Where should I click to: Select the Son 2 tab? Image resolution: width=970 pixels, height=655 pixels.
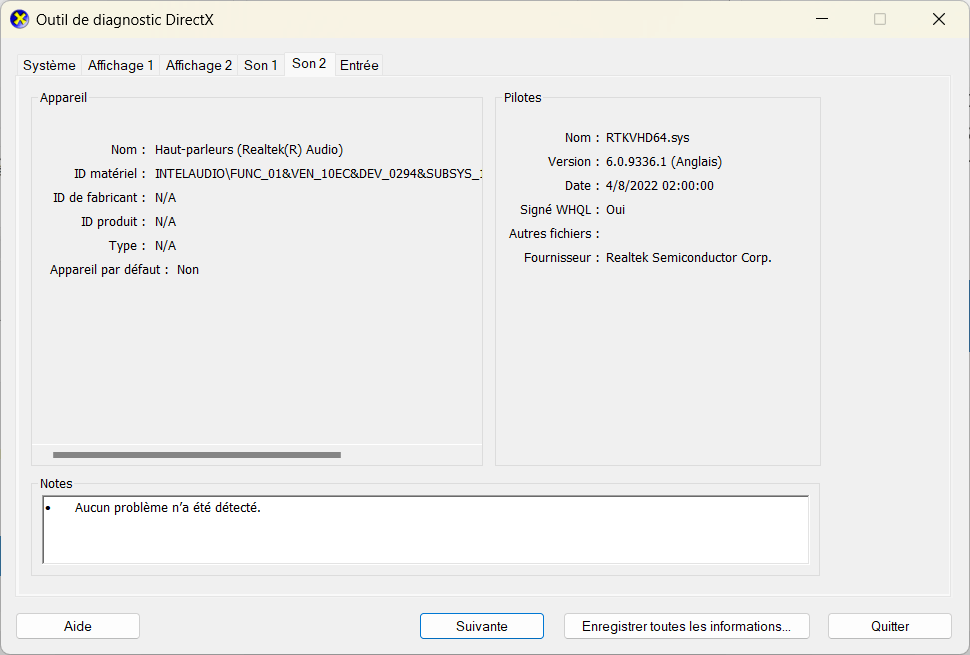point(309,63)
